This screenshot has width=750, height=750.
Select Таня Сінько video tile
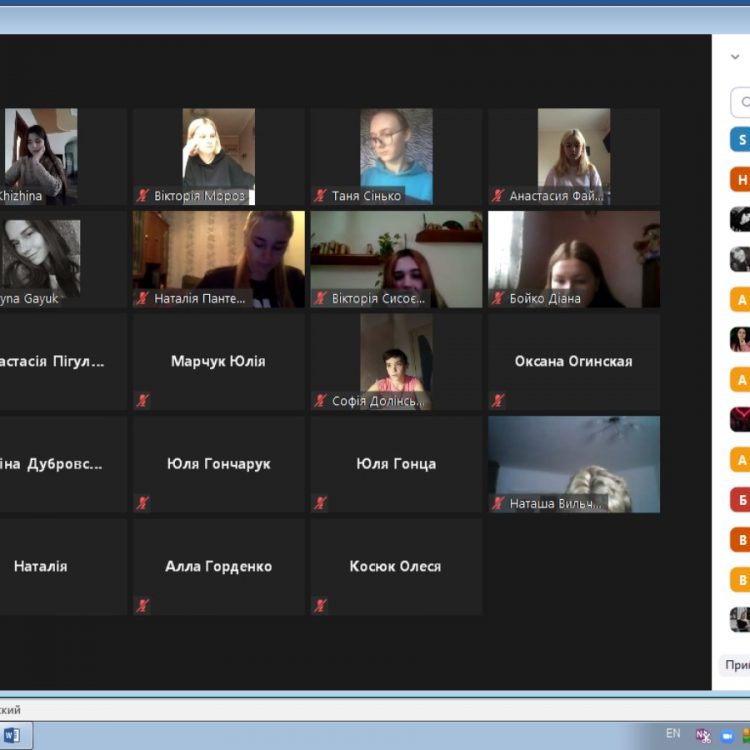pos(396,156)
